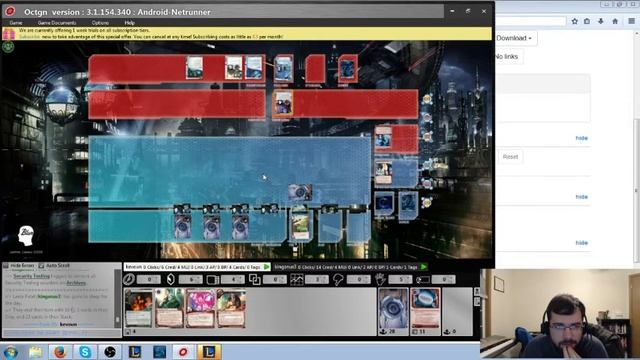Click the gift icon on subscription banner
The height and width of the screenshot is (360, 640).
point(8,34)
